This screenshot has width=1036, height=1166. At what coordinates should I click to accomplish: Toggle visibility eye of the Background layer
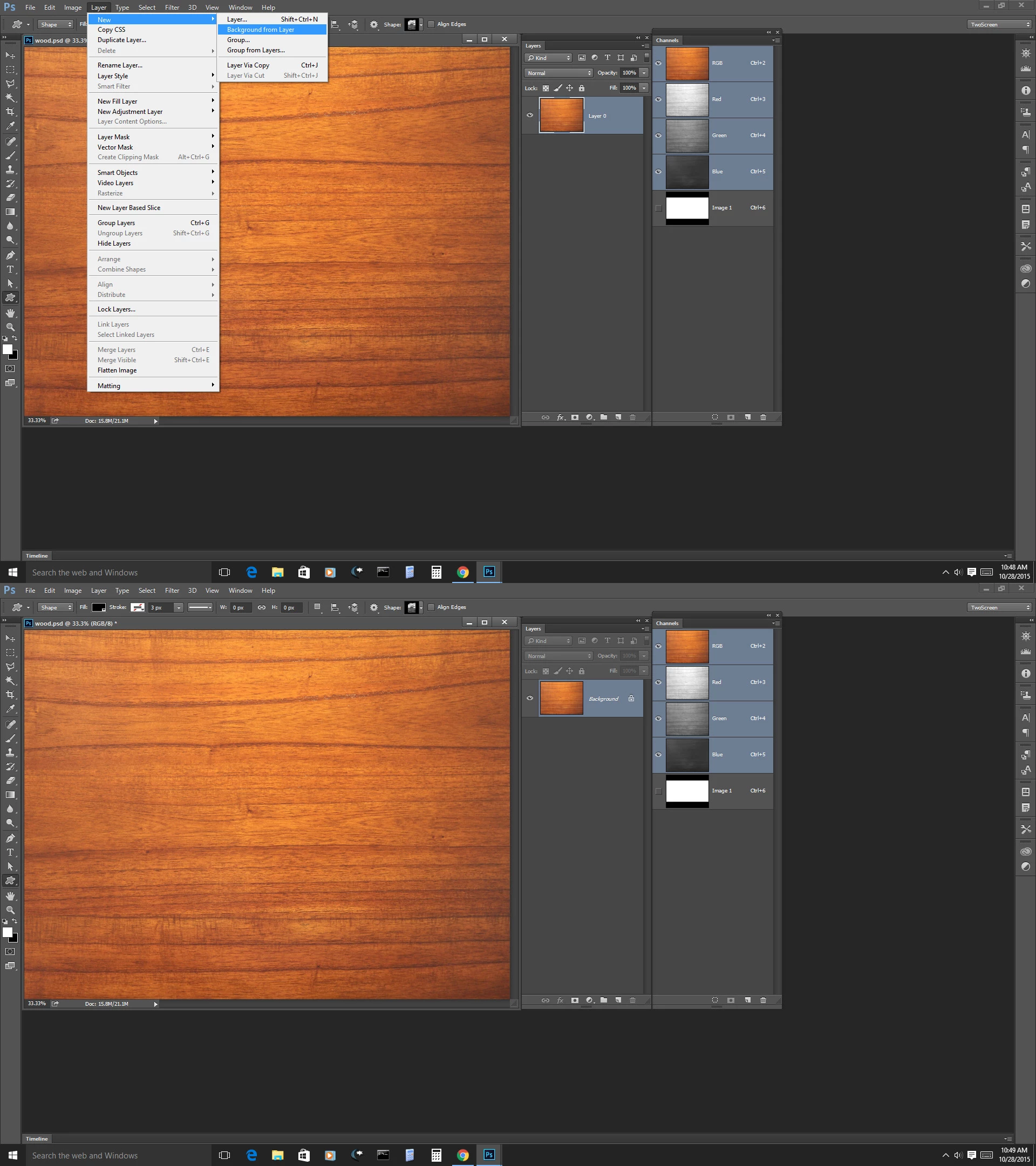pos(530,698)
